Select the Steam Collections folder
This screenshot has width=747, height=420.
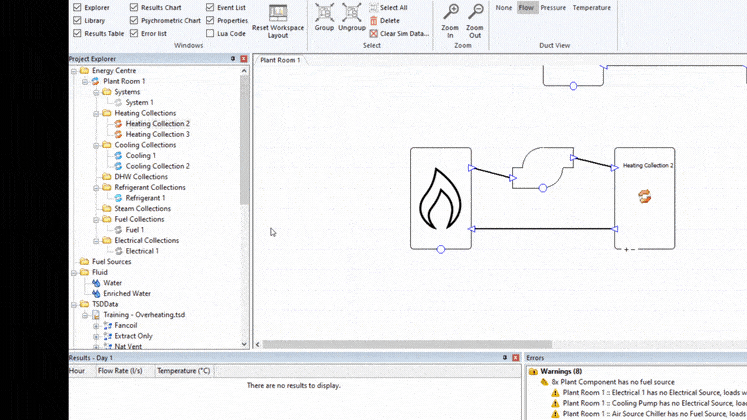click(x=142, y=209)
